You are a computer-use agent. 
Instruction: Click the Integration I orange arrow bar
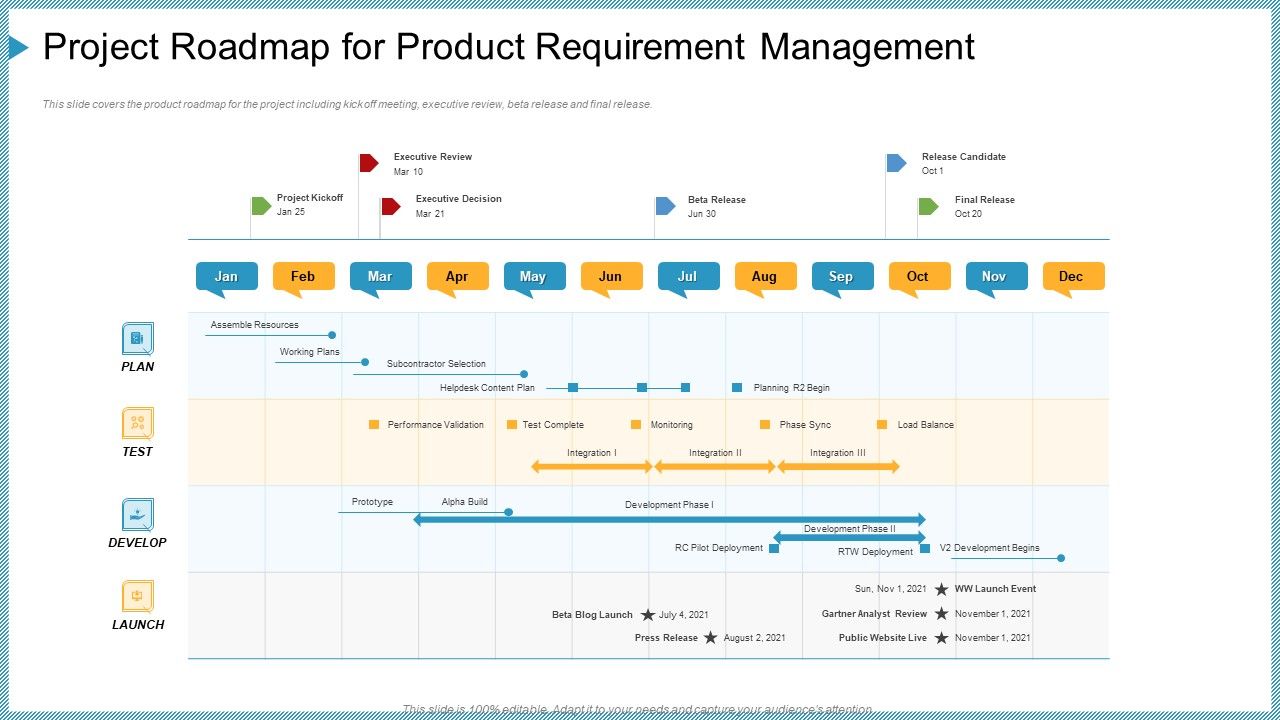coord(591,466)
